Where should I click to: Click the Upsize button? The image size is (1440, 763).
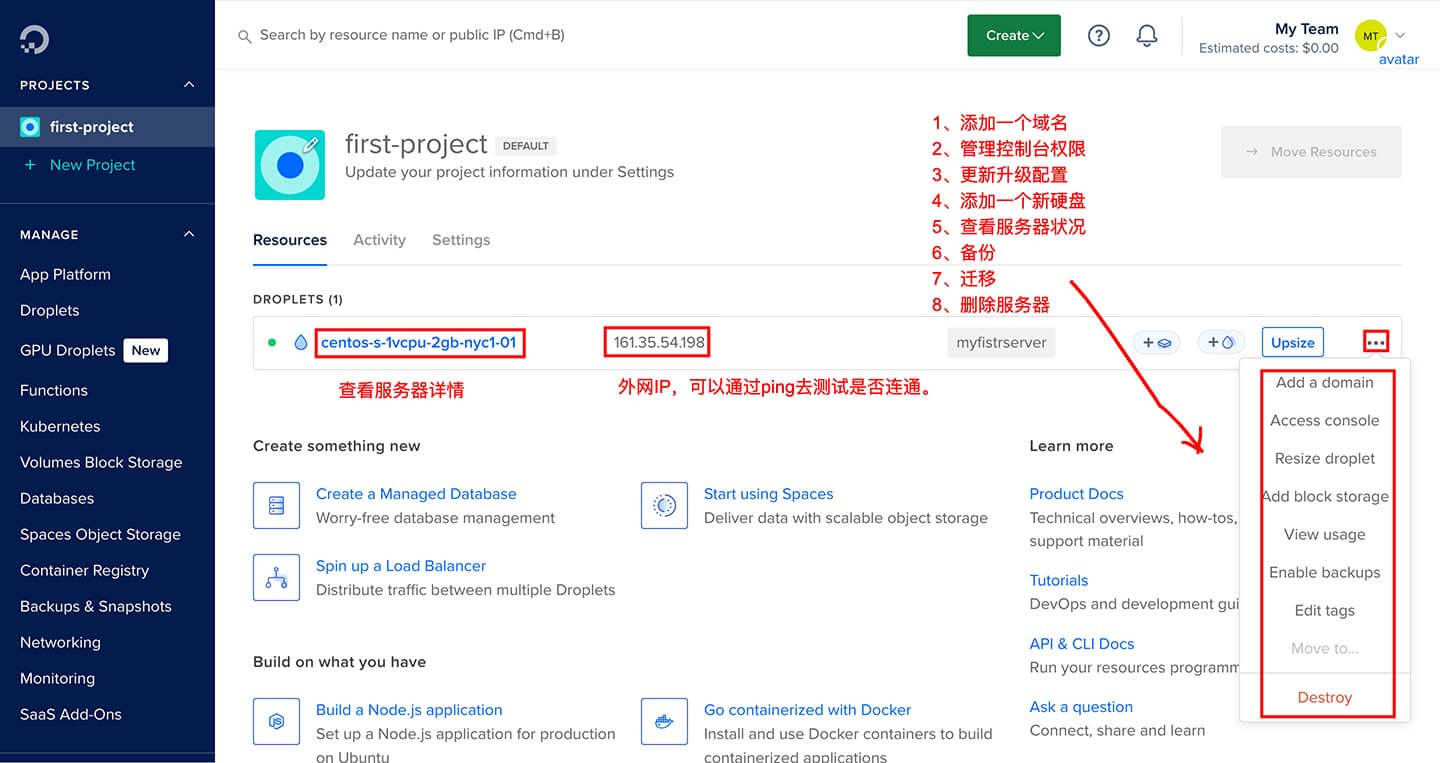(1293, 342)
